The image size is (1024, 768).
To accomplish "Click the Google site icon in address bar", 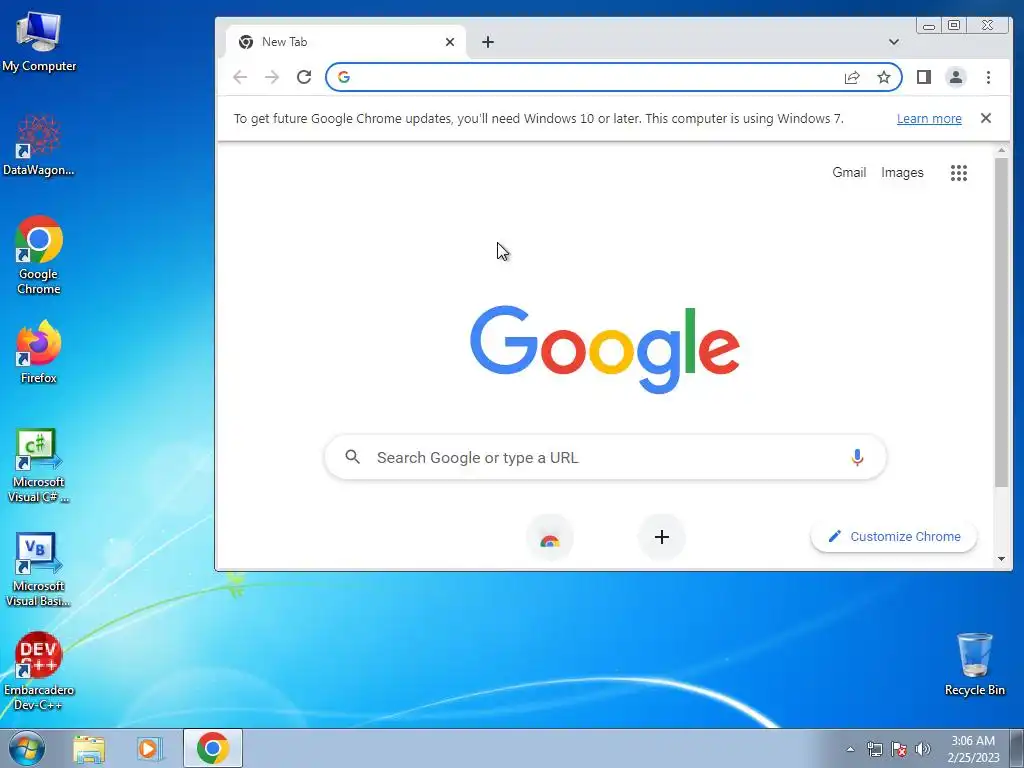I will click(x=344, y=77).
